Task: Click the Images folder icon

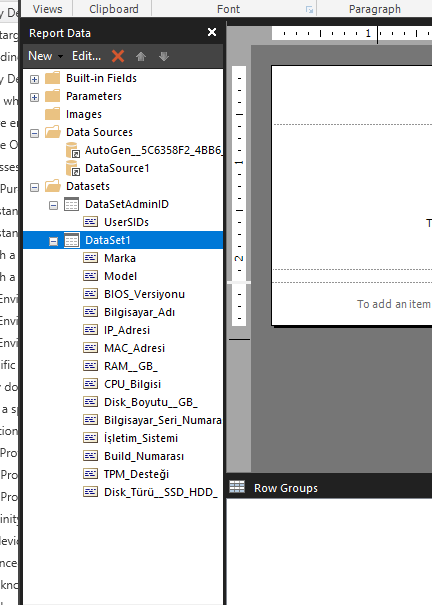Action: tap(53, 114)
